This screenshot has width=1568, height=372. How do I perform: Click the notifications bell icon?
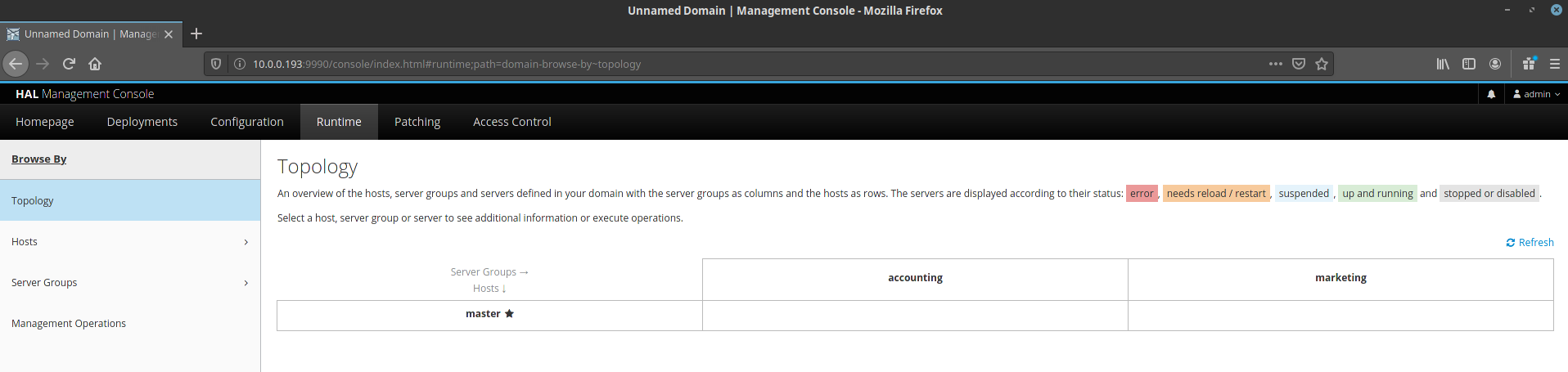point(1491,94)
